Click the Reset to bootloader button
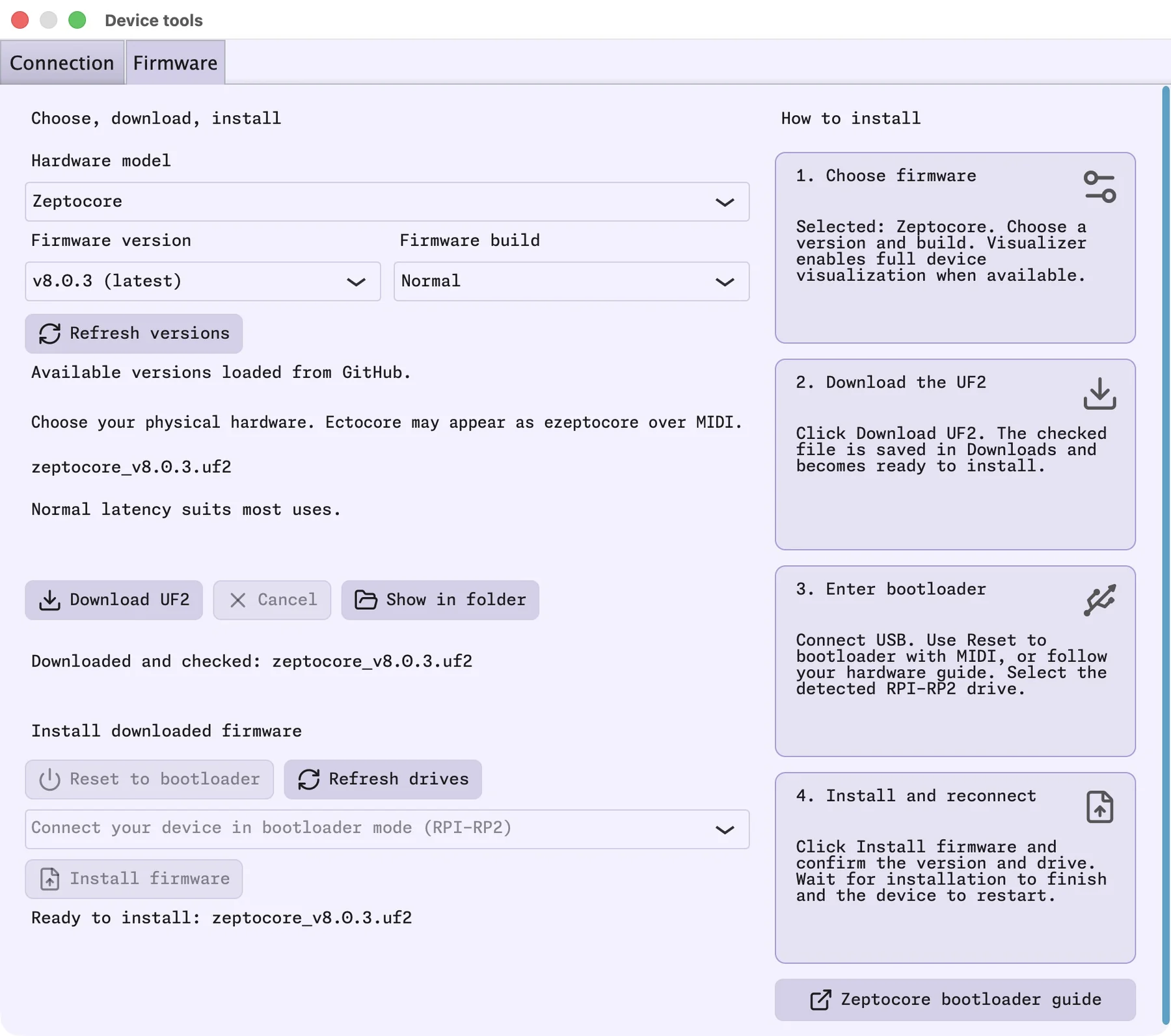 pyautogui.click(x=150, y=779)
